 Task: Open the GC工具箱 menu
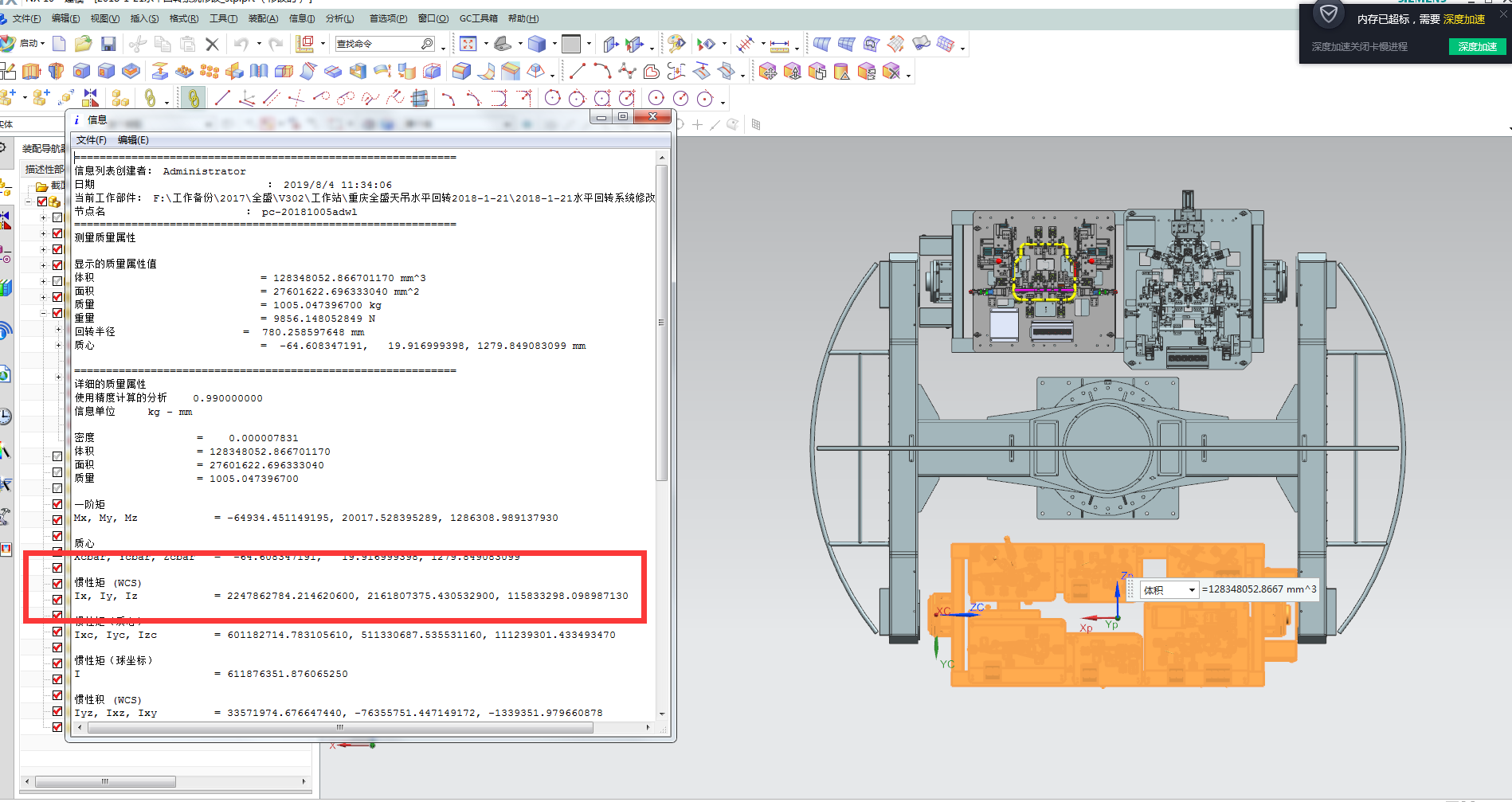click(x=478, y=18)
